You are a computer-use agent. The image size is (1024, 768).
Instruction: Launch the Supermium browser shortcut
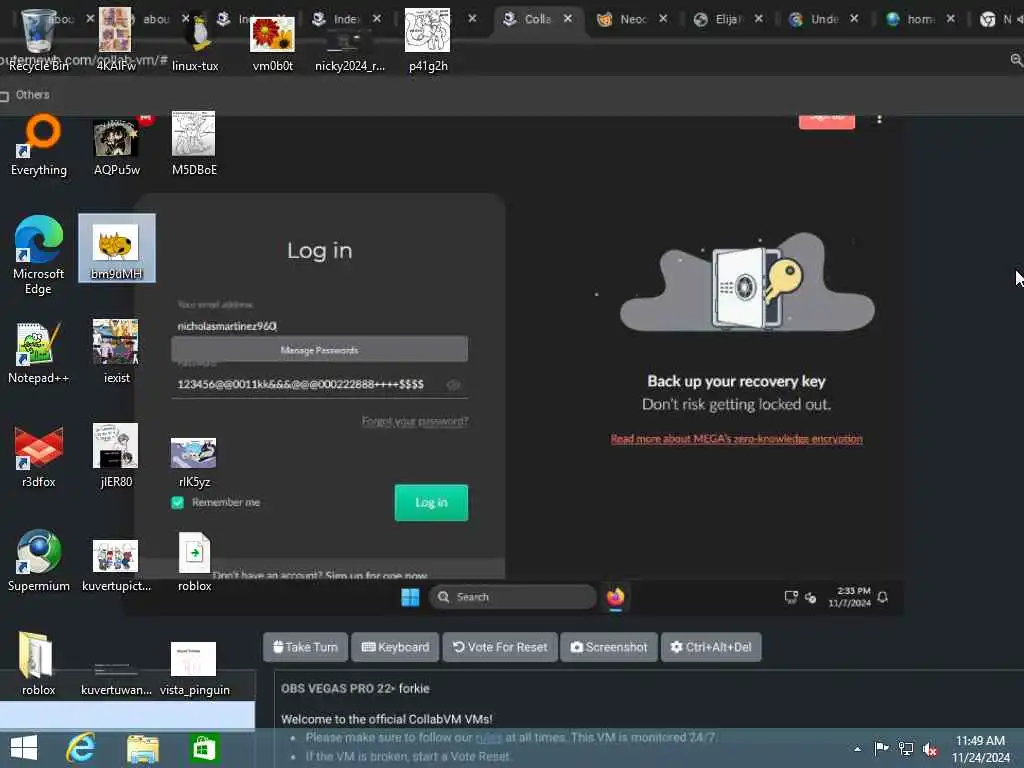(39, 560)
